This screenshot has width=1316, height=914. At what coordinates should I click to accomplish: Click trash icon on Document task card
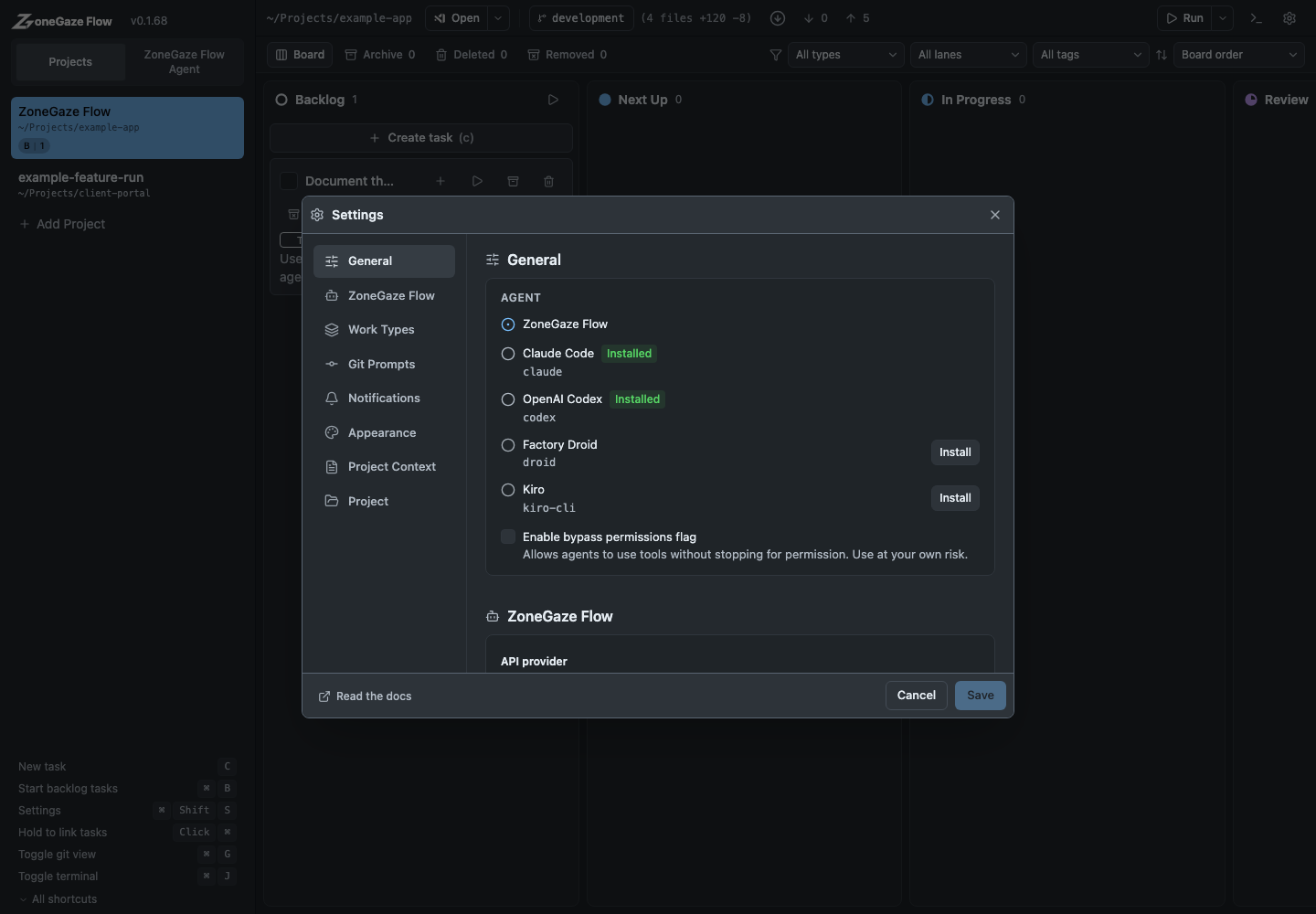coord(548,181)
